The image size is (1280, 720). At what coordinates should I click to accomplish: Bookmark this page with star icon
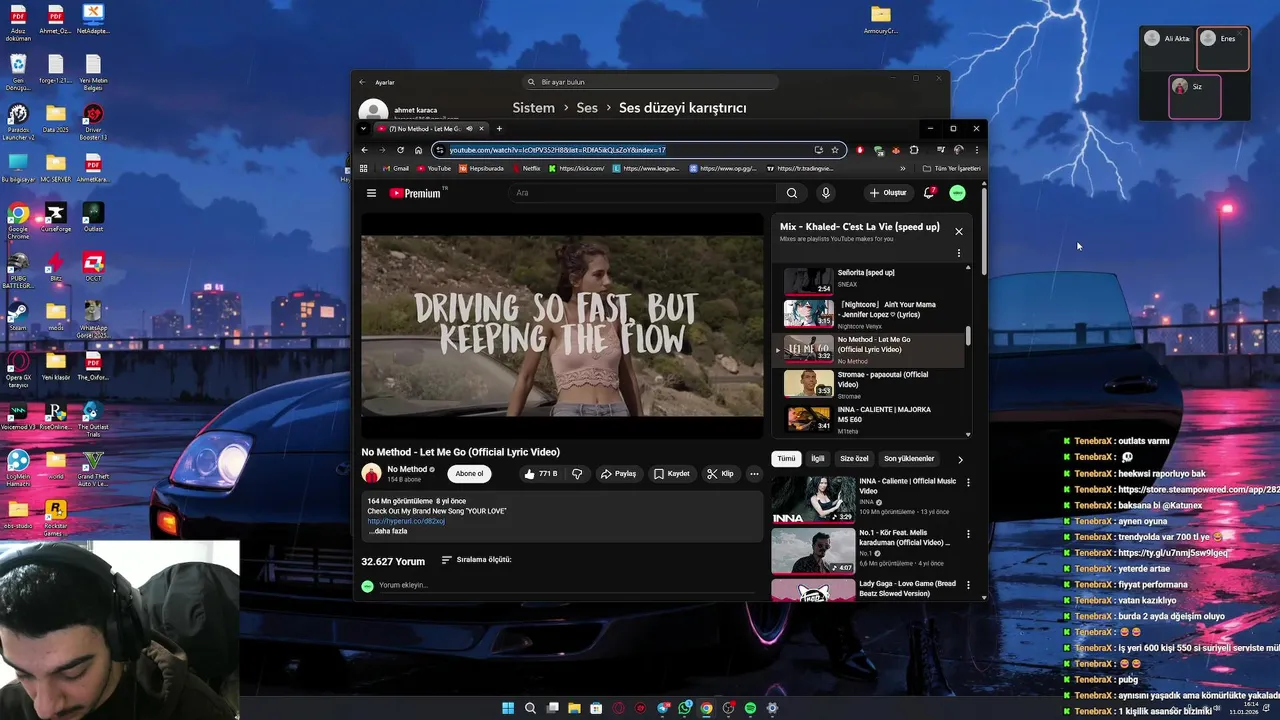835,150
